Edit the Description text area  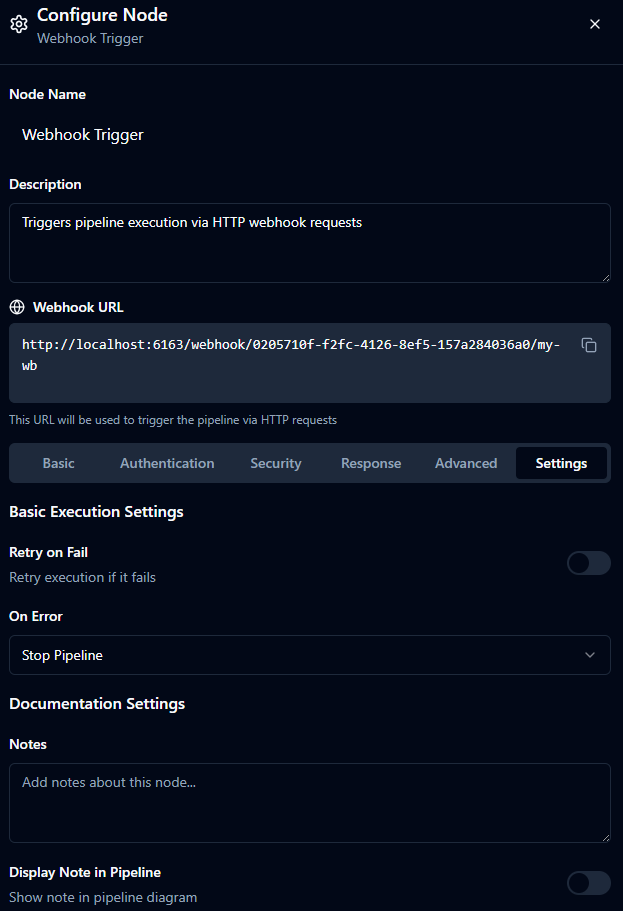309,242
